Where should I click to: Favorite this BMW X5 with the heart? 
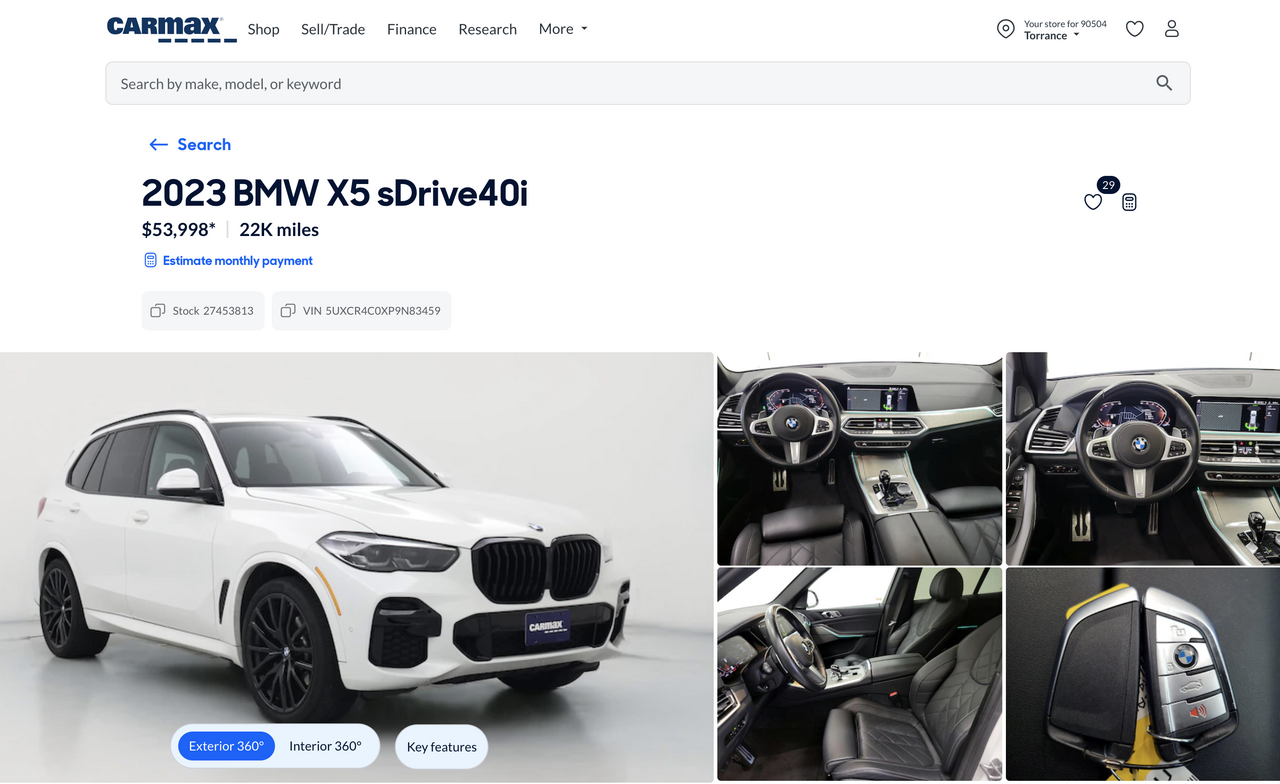(x=1093, y=202)
